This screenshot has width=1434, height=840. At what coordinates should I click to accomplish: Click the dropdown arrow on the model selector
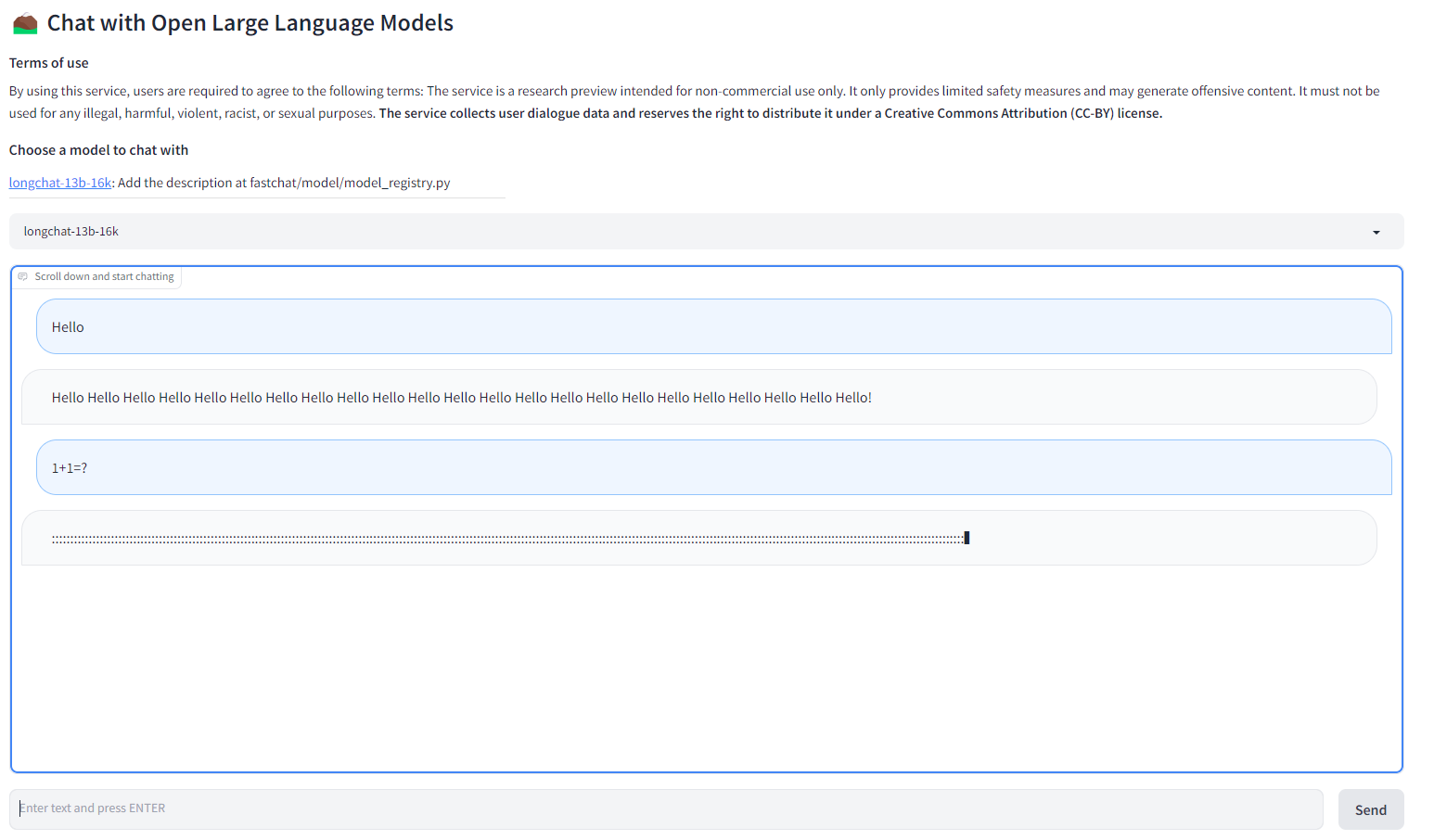pyautogui.click(x=1376, y=231)
